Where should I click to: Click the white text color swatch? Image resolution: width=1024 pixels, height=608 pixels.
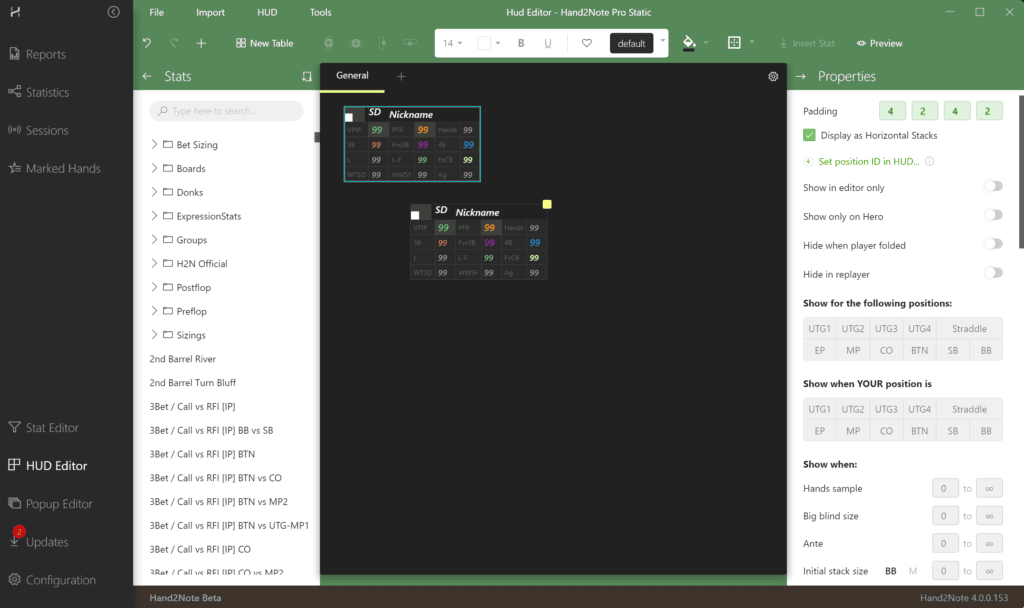tap(484, 43)
